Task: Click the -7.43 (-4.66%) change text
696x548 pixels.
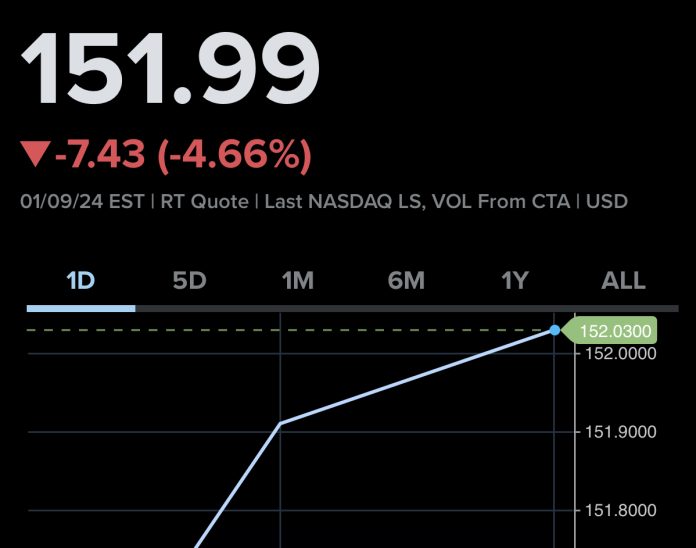Action: tap(183, 154)
